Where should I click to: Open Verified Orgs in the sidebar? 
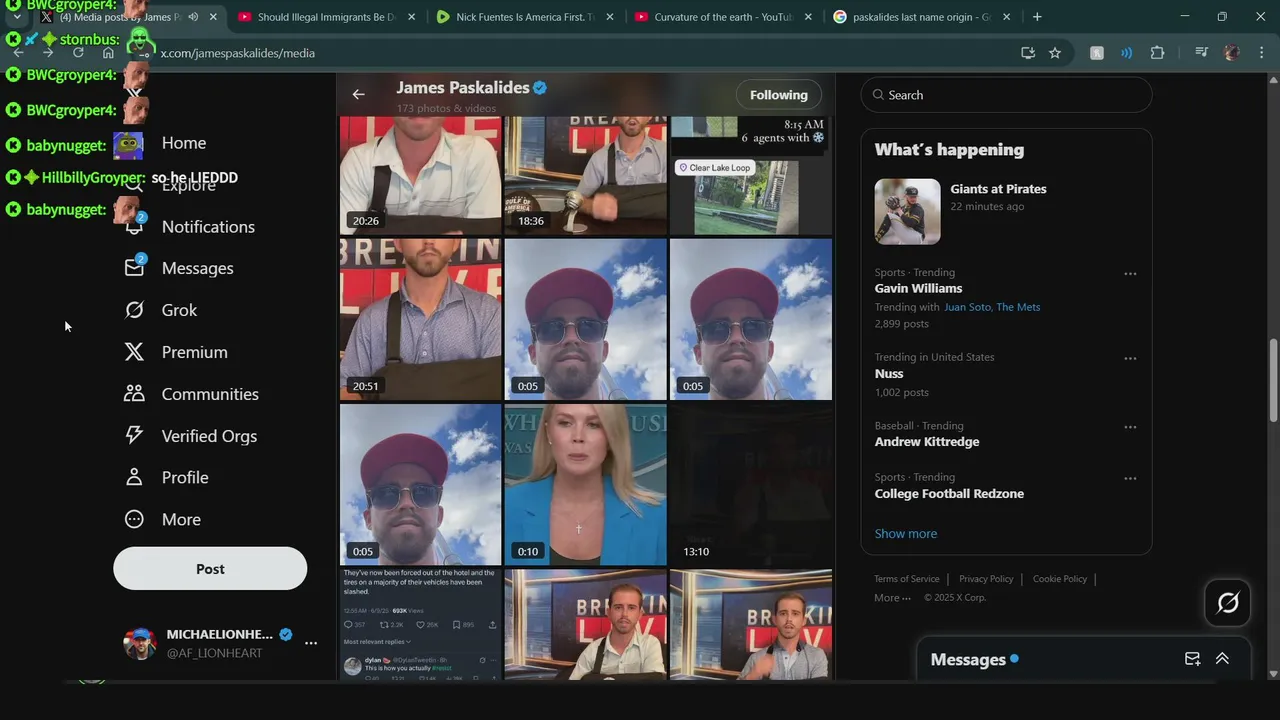190,436
